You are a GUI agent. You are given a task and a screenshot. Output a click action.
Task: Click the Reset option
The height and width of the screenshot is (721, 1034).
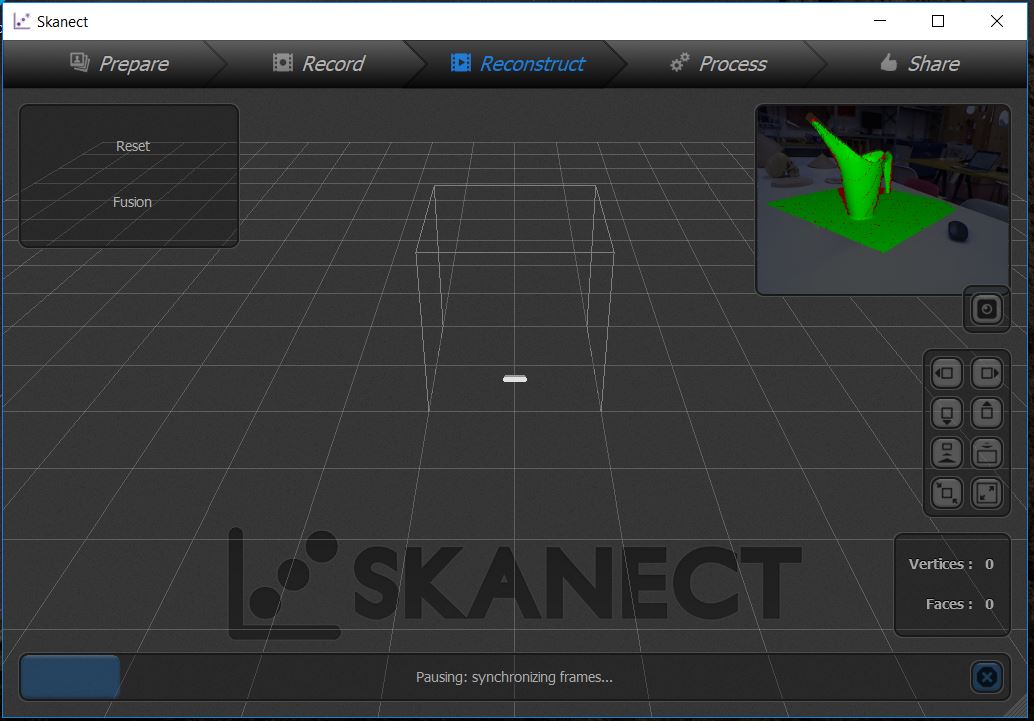click(133, 146)
